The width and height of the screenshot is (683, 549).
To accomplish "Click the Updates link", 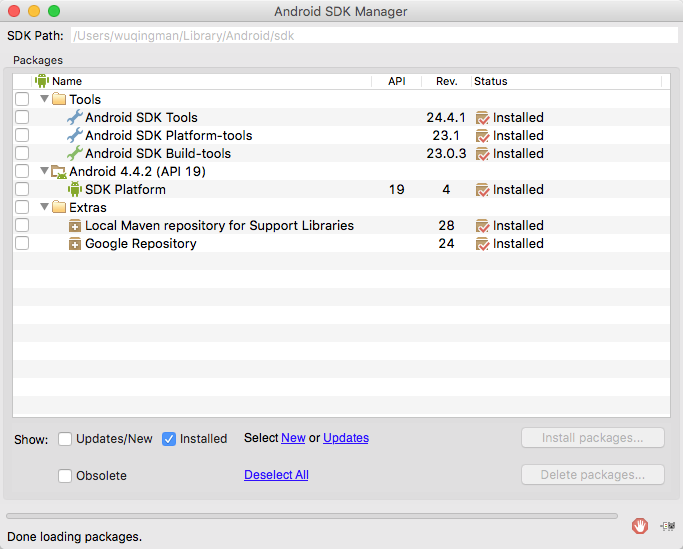I will pos(346,438).
